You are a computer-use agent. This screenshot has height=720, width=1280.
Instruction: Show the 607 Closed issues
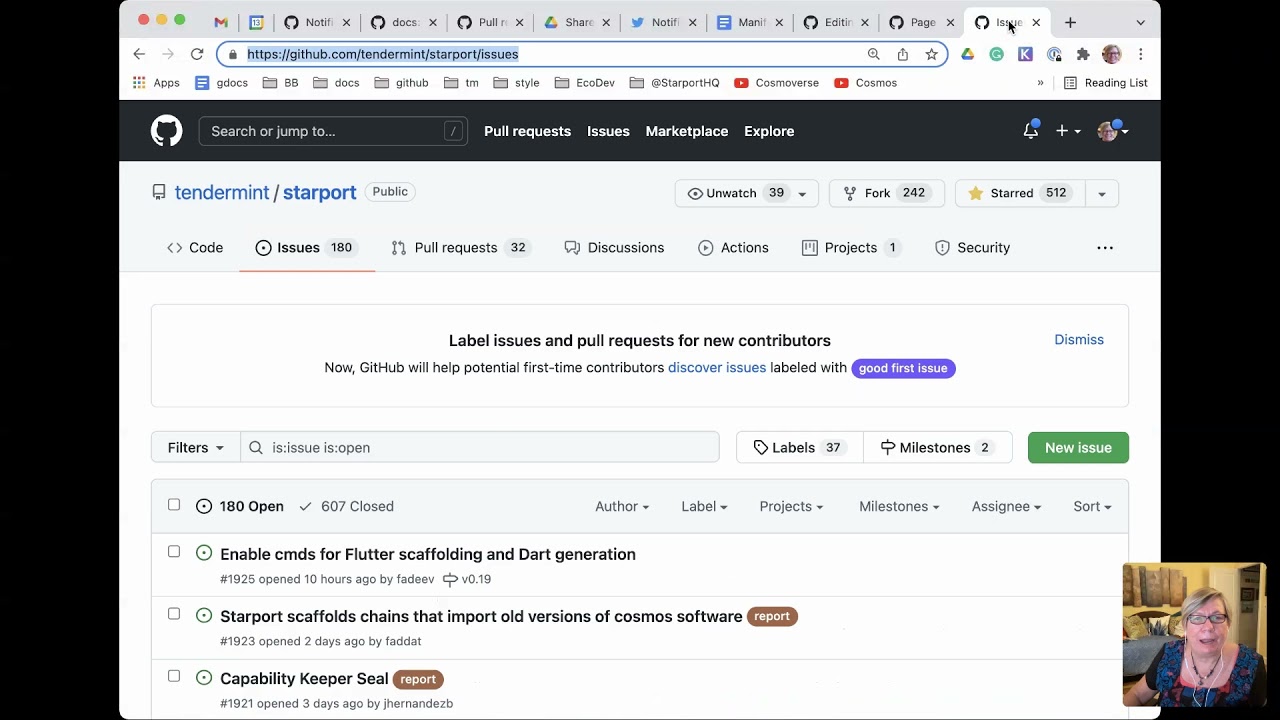point(346,506)
